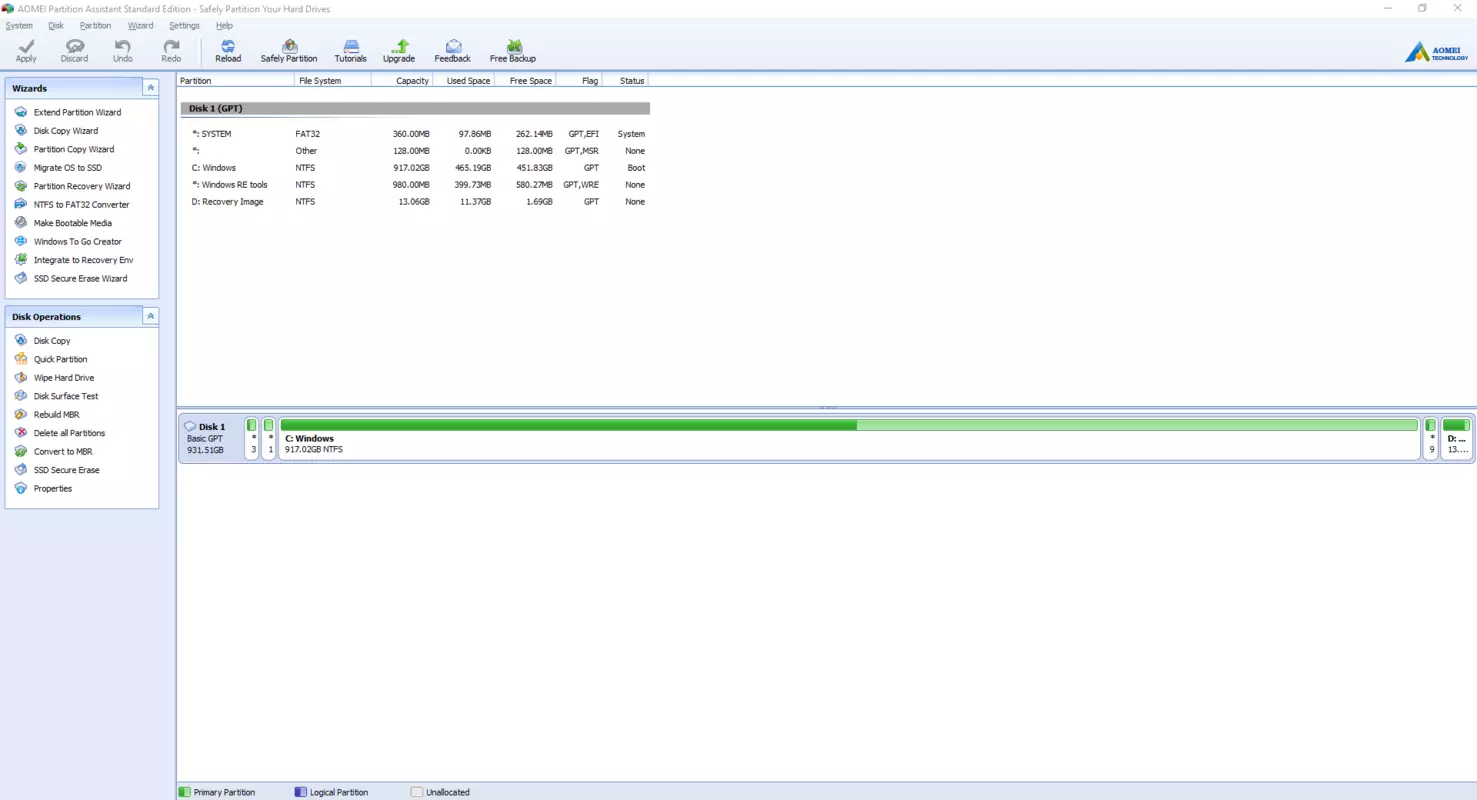1477x800 pixels.
Task: Select the 128.00MB Other partition row
Action: click(x=416, y=151)
